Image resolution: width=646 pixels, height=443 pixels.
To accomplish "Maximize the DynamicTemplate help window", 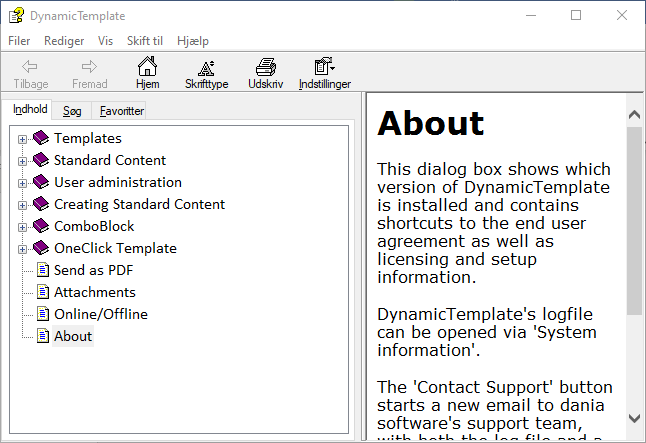I will click(x=576, y=16).
